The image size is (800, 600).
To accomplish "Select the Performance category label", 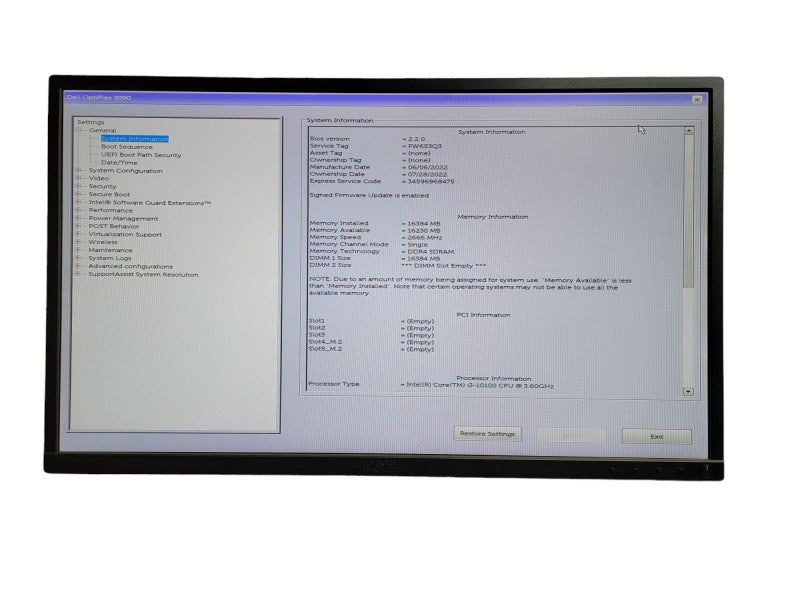I will (x=110, y=211).
